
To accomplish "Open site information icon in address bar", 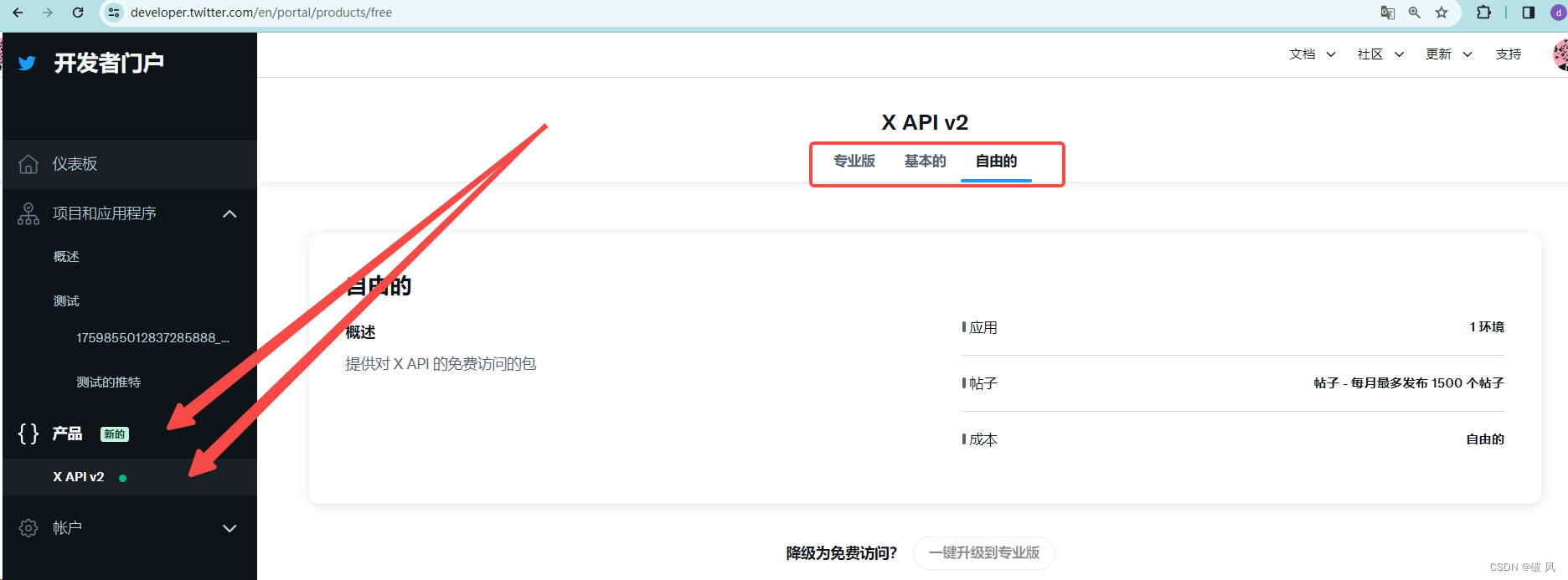I will click(x=115, y=13).
